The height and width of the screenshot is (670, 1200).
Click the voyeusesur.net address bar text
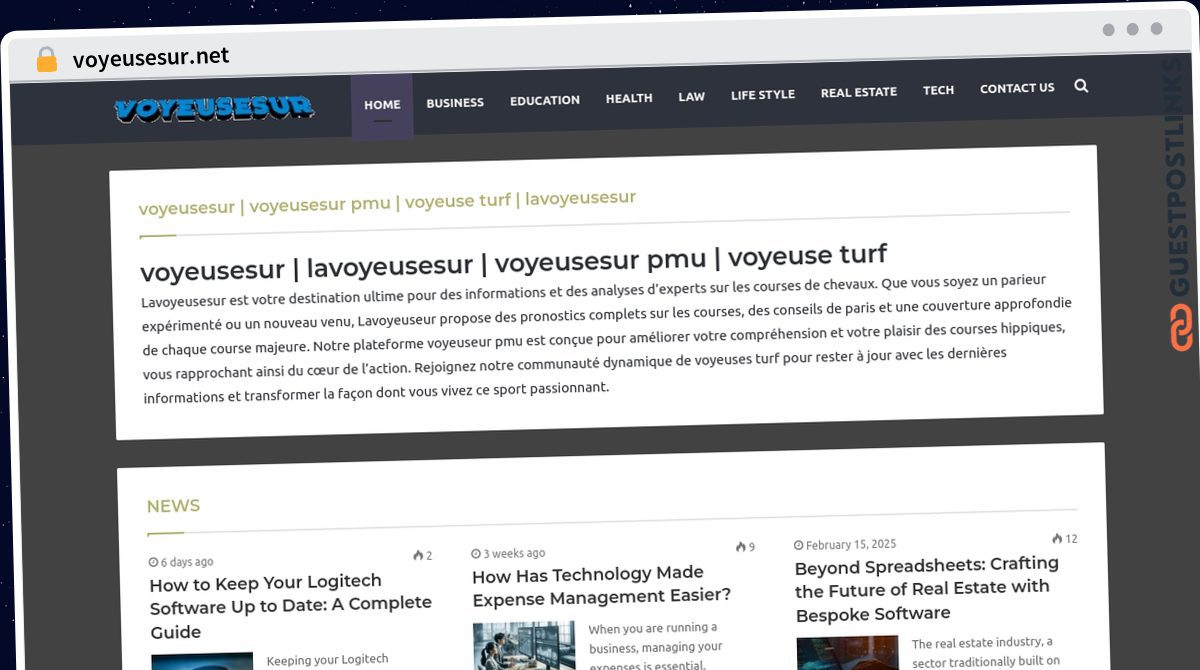tap(151, 58)
